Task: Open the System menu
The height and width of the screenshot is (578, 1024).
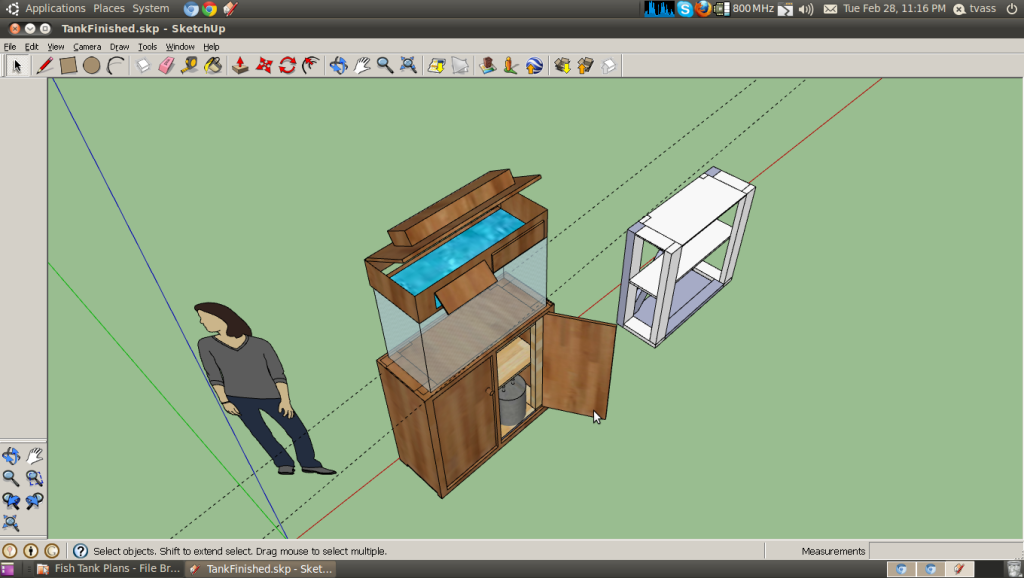Action: tap(150, 8)
